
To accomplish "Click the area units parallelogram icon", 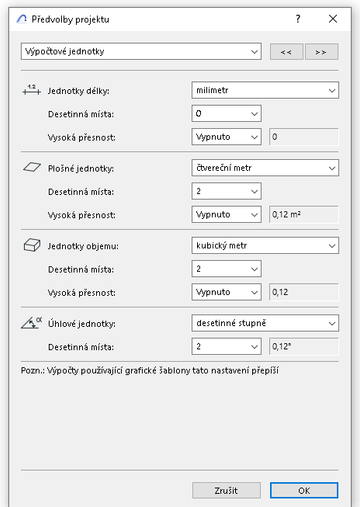I will point(32,167).
